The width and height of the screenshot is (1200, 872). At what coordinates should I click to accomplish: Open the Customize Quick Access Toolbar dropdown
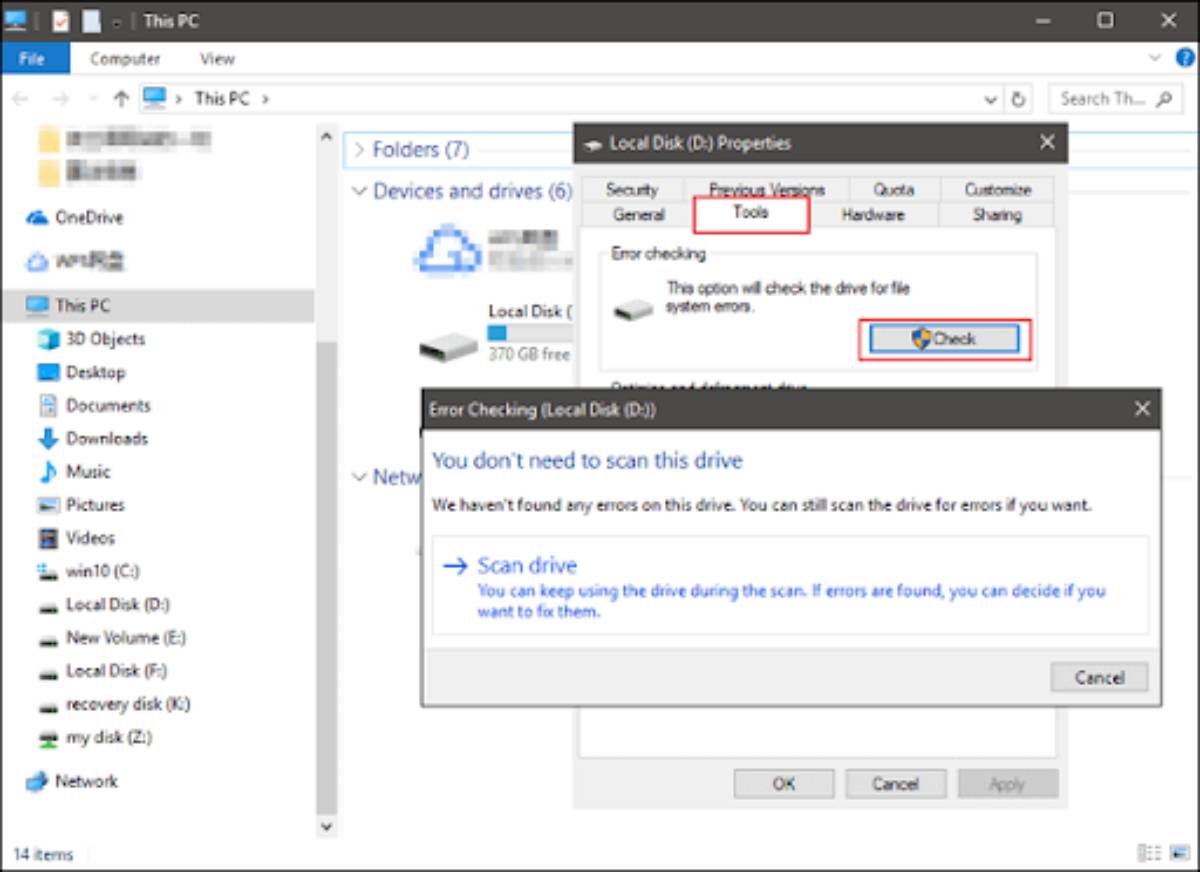point(119,21)
